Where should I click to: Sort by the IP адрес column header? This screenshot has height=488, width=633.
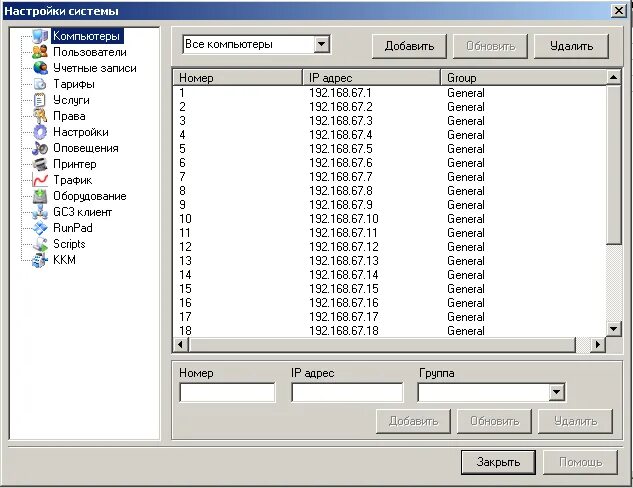[371, 77]
